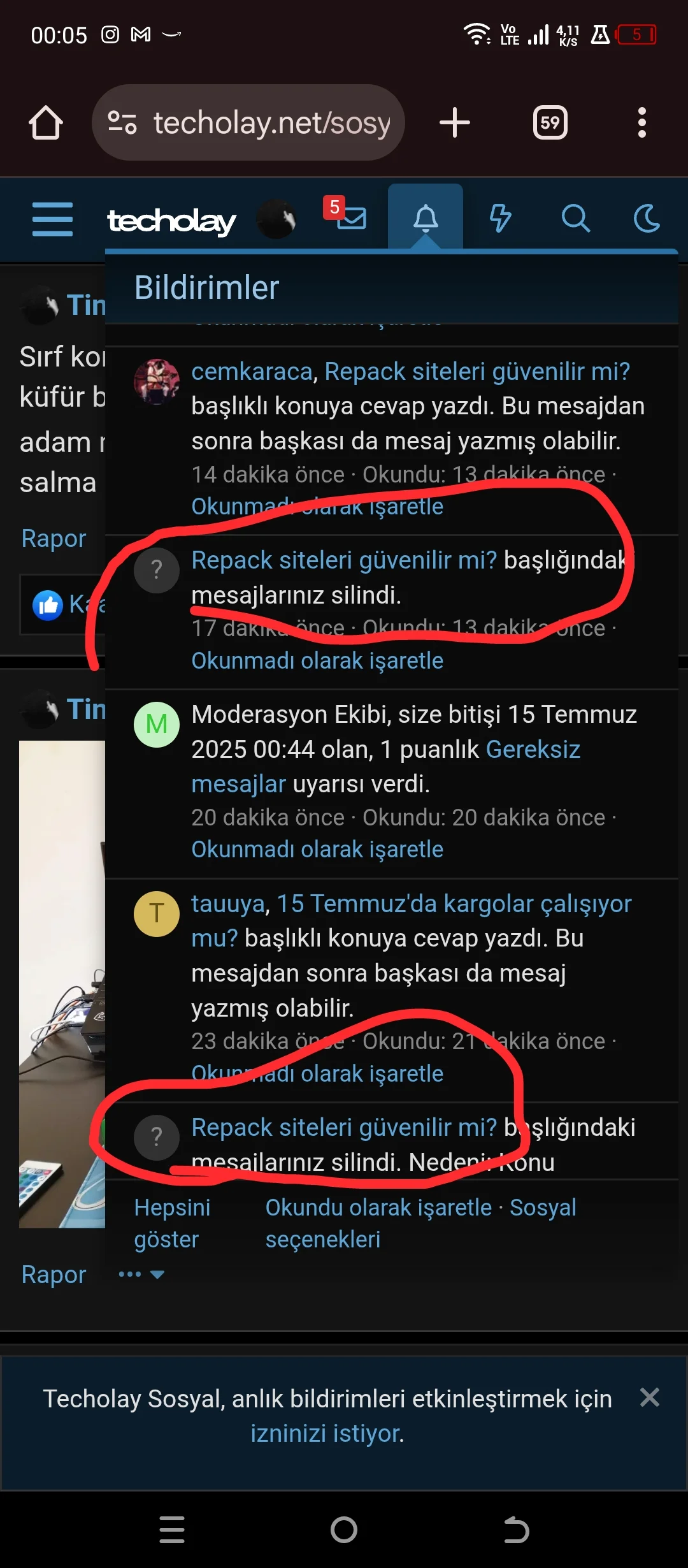The width and height of the screenshot is (688, 1568).
Task: Open the 'izninizi istiyor' link
Action: pyautogui.click(x=326, y=1434)
